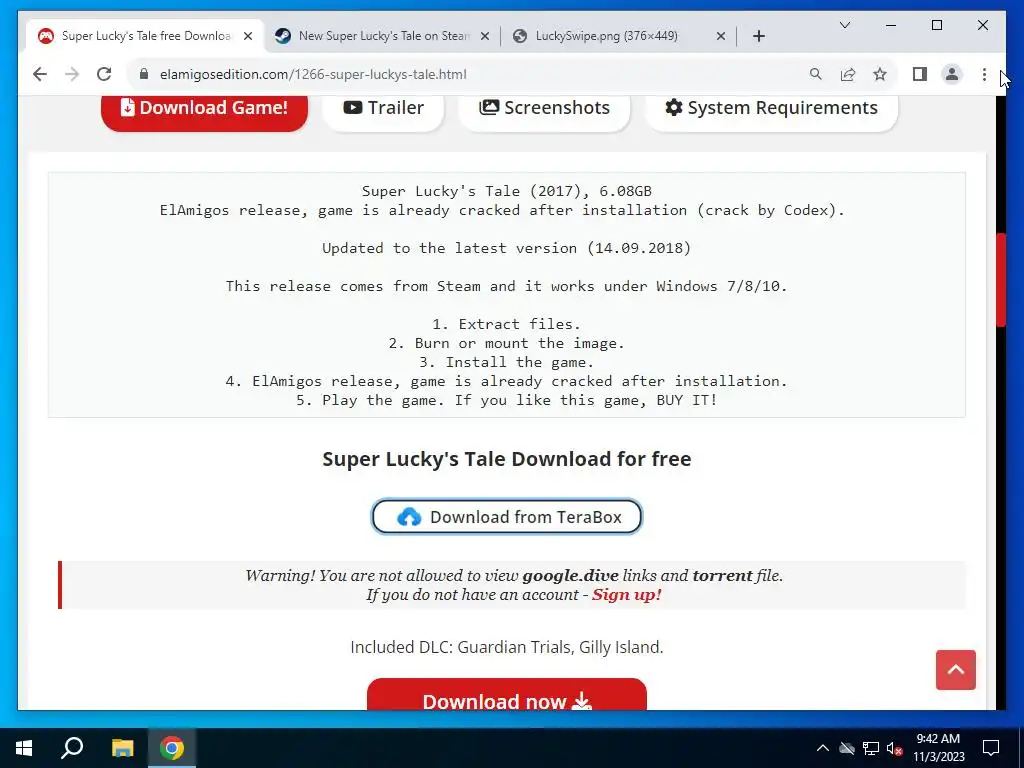This screenshot has height=768, width=1024.
Task: View site info via the lock icon
Action: coord(144,74)
